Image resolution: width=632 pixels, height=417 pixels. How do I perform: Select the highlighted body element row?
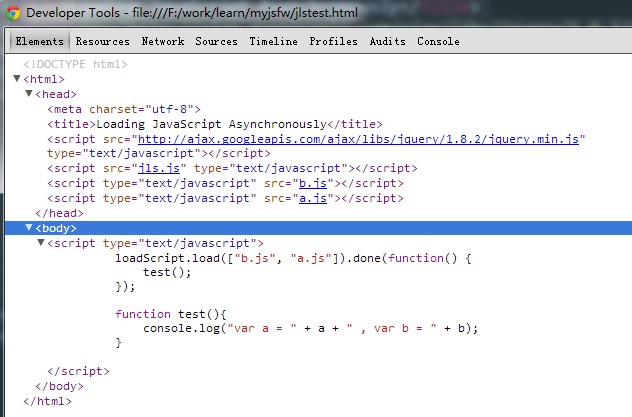pyautogui.click(x=318, y=228)
